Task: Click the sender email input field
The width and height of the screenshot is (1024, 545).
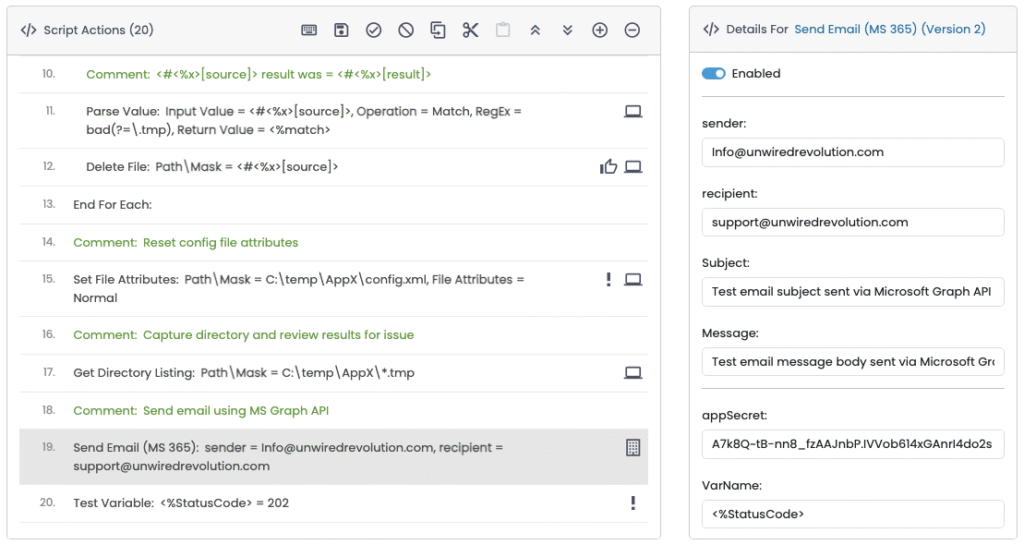Action: click(852, 152)
